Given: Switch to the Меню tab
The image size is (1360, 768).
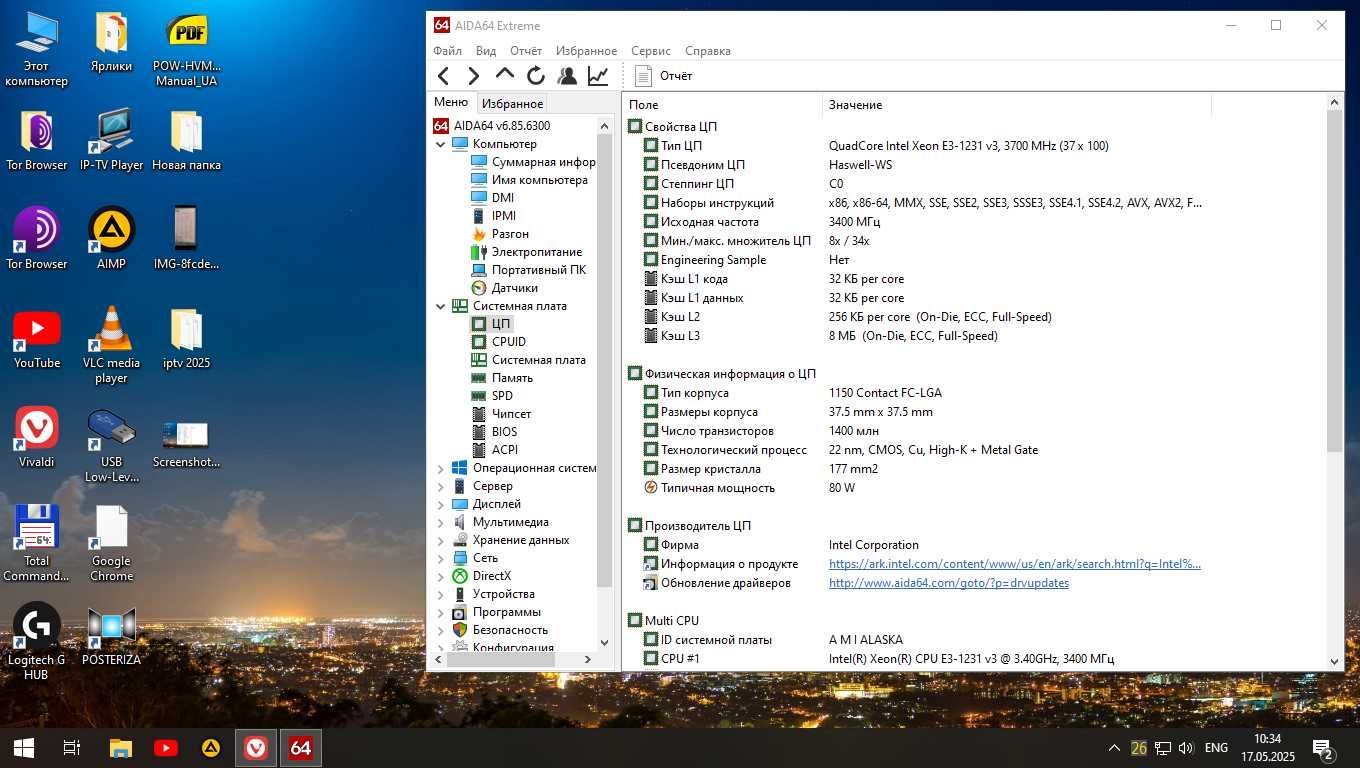Looking at the screenshot, I should tap(451, 102).
